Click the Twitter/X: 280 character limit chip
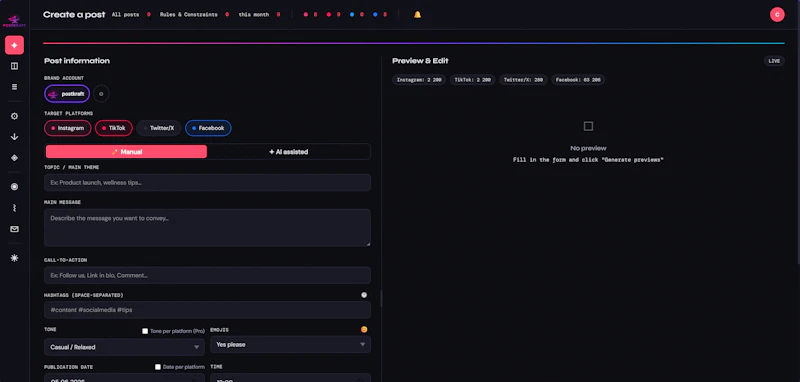Image resolution: width=800 pixels, height=382 pixels. tap(523, 80)
